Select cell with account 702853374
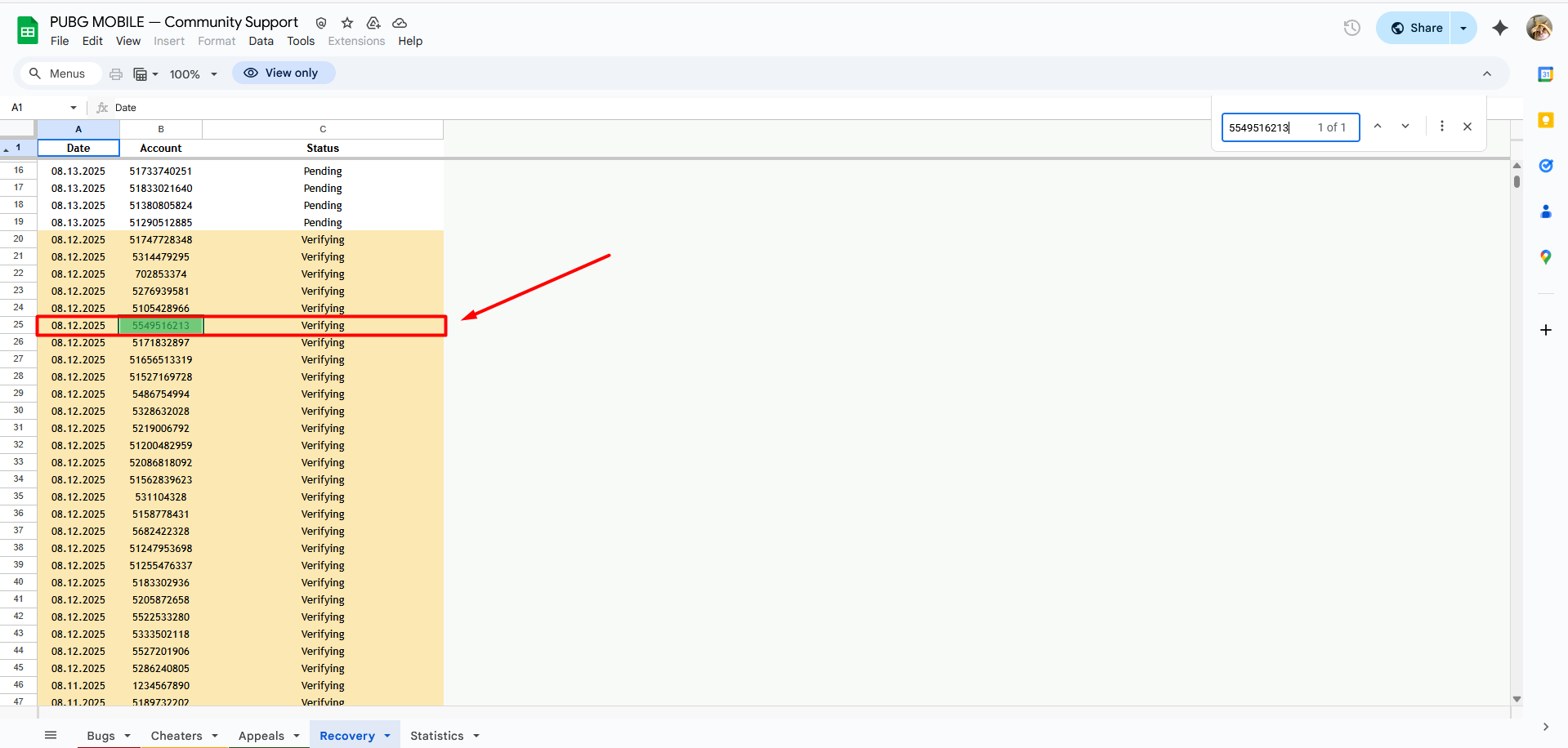This screenshot has height=748, width=1568. coord(161,274)
